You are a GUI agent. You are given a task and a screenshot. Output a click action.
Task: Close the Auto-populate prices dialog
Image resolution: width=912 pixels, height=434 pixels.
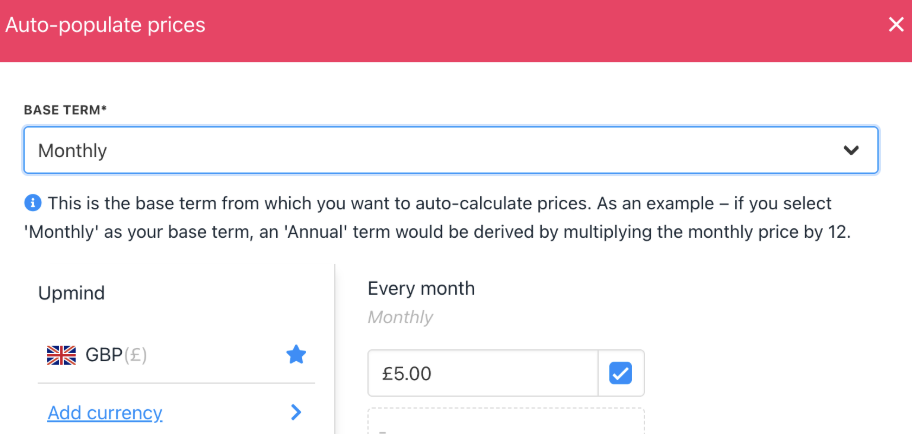895,25
